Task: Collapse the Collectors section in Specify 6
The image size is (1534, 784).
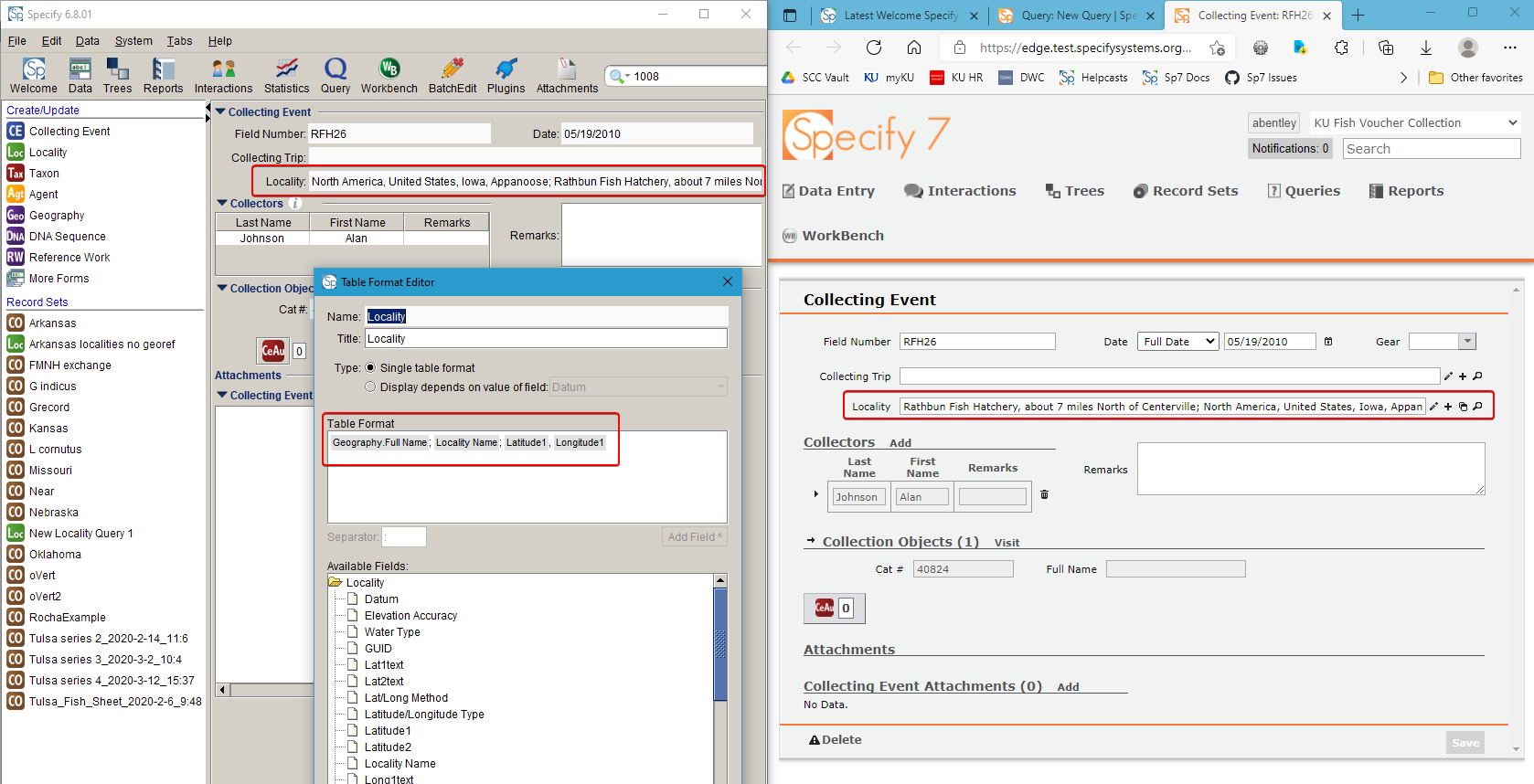Action: tap(222, 203)
